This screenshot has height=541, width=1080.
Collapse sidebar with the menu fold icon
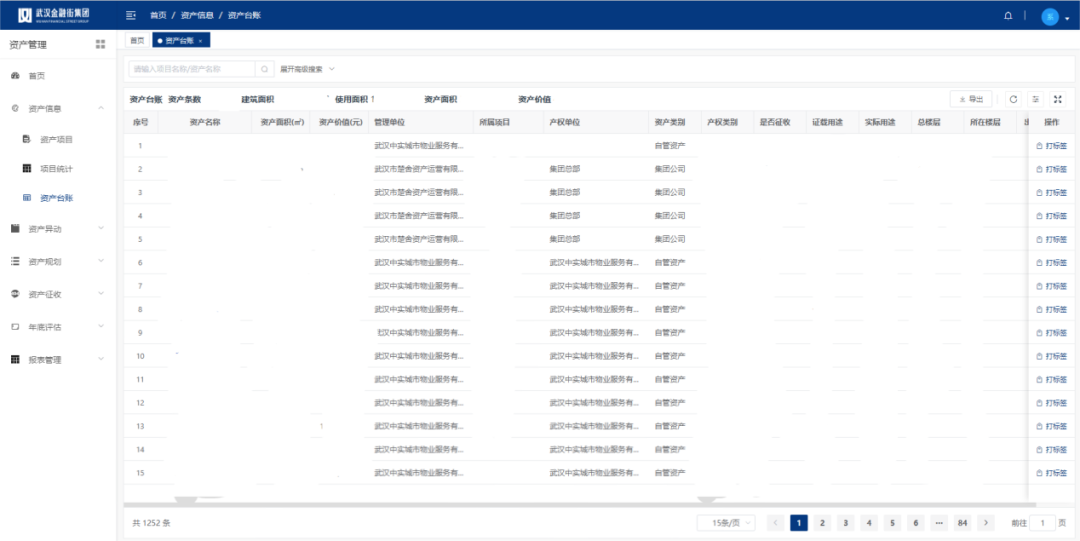click(x=130, y=15)
